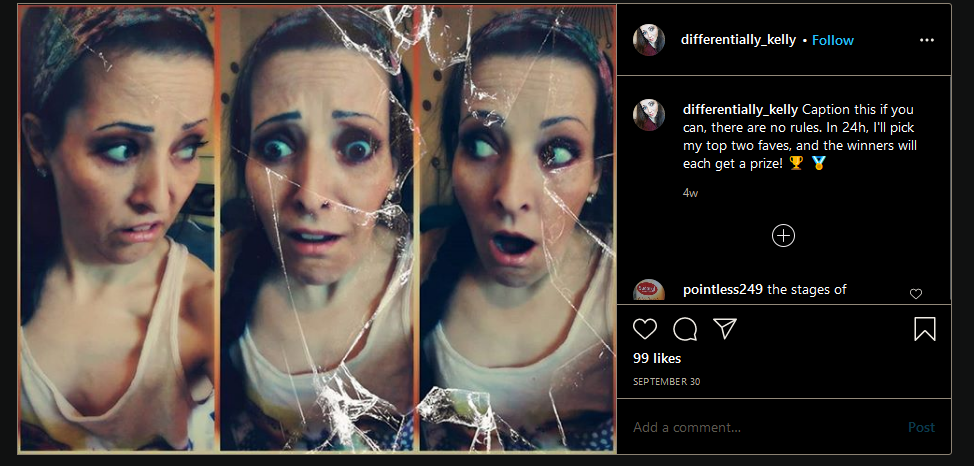Click the cracked-glass selfie collage photo
The image size is (974, 466).
tap(317, 228)
